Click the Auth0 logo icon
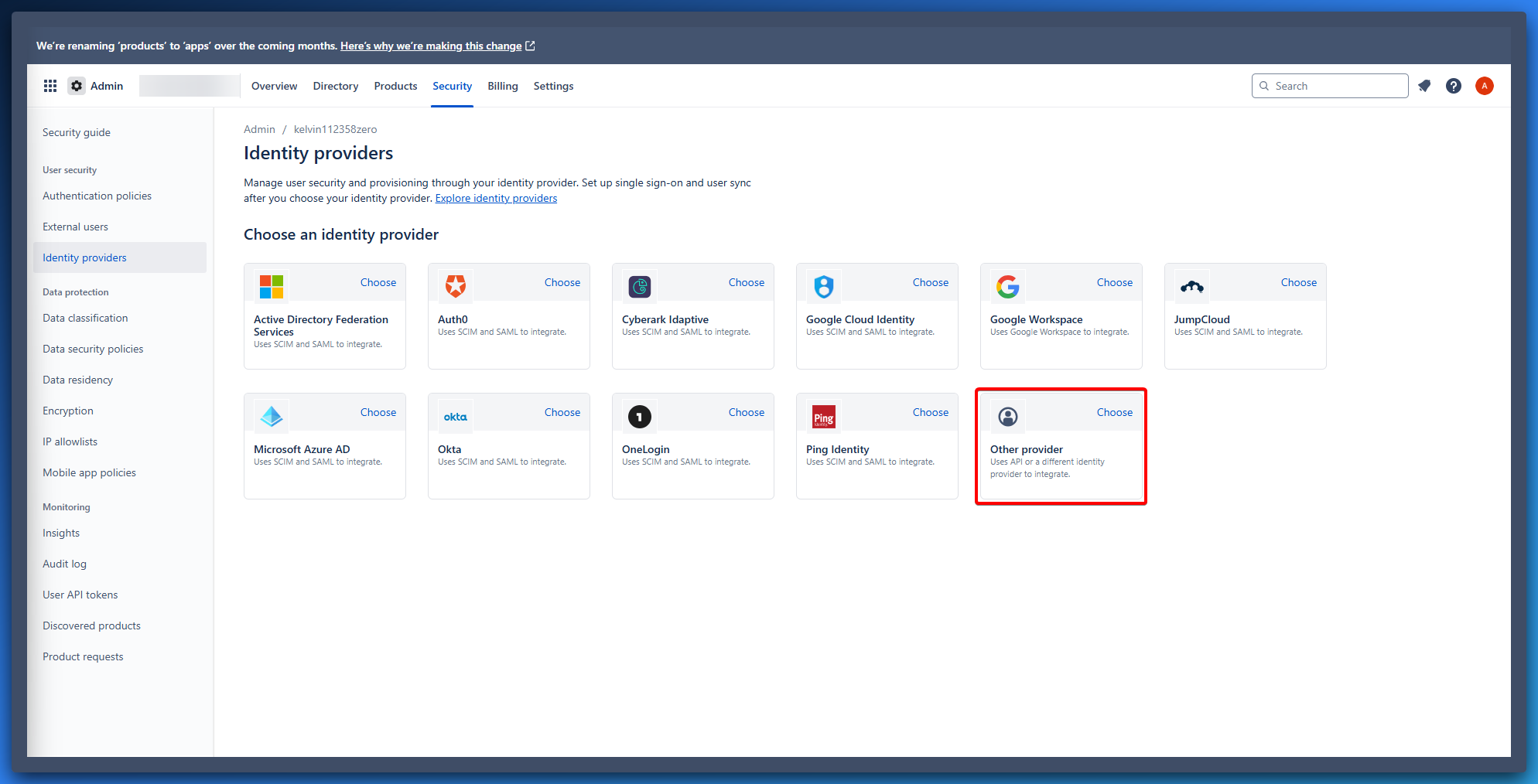 pos(456,286)
